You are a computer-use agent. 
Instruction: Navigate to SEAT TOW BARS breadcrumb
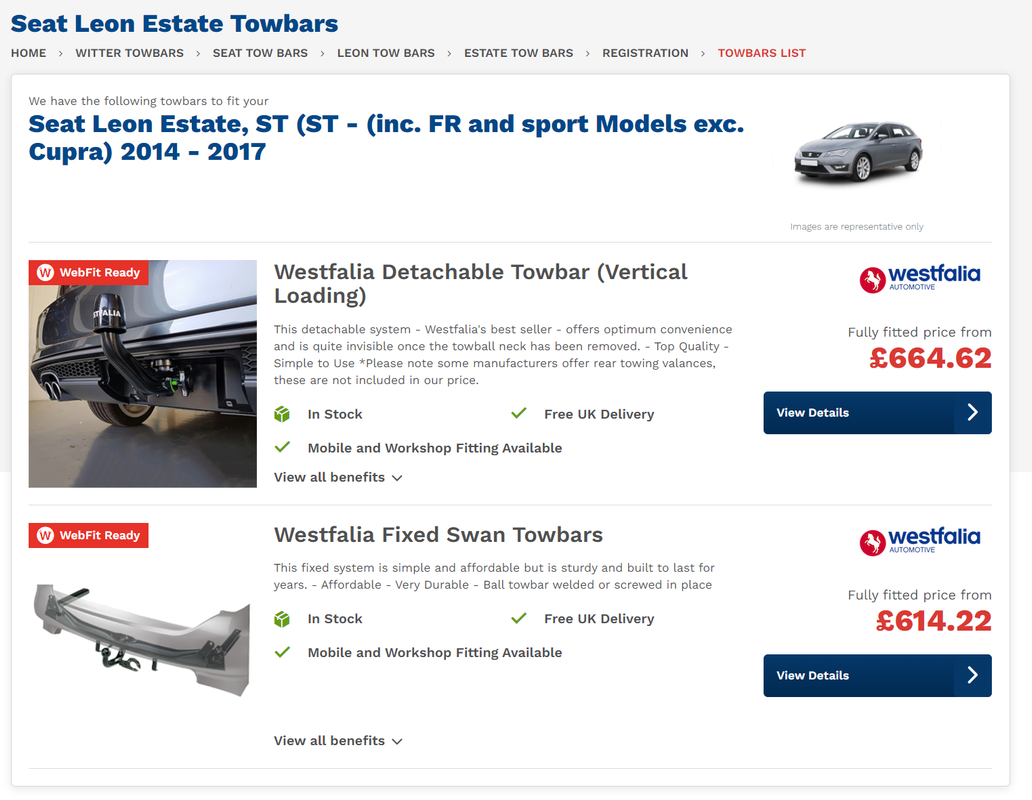pyautogui.click(x=260, y=53)
